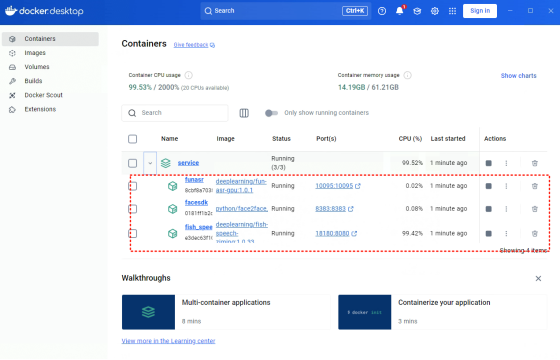Delete the funasr container with trash icon
Viewport: 560px width, 360px height.
[x=535, y=186]
